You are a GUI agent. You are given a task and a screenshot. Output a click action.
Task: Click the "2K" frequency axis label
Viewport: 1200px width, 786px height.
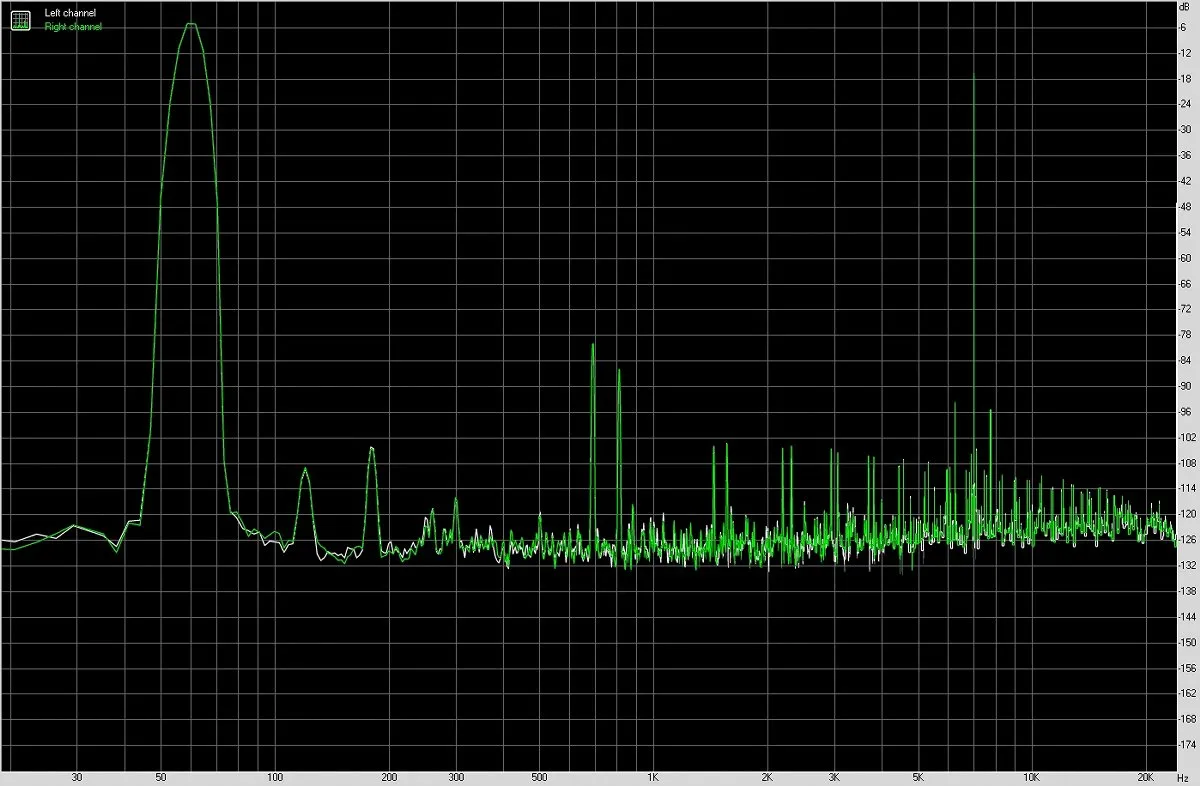[768, 777]
